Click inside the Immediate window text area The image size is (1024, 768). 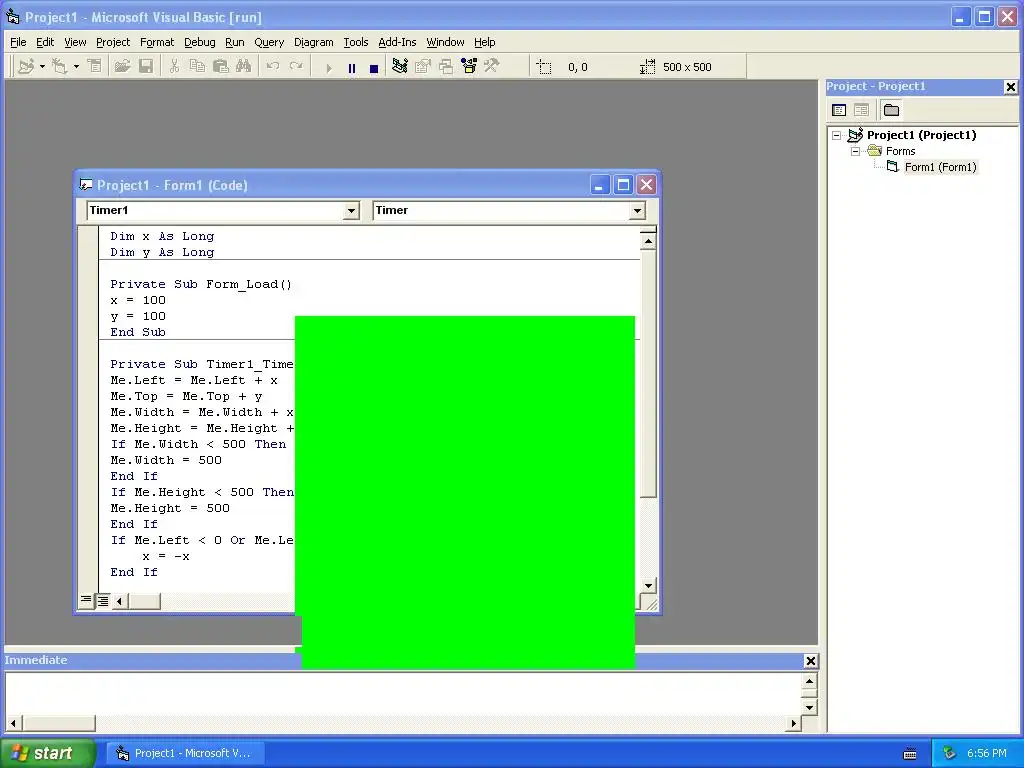tap(402, 692)
